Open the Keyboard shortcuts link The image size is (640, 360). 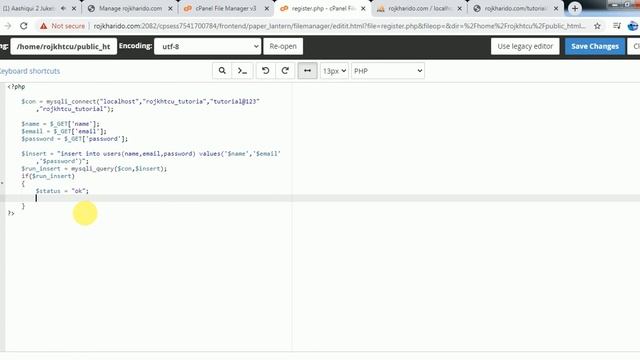(x=30, y=71)
